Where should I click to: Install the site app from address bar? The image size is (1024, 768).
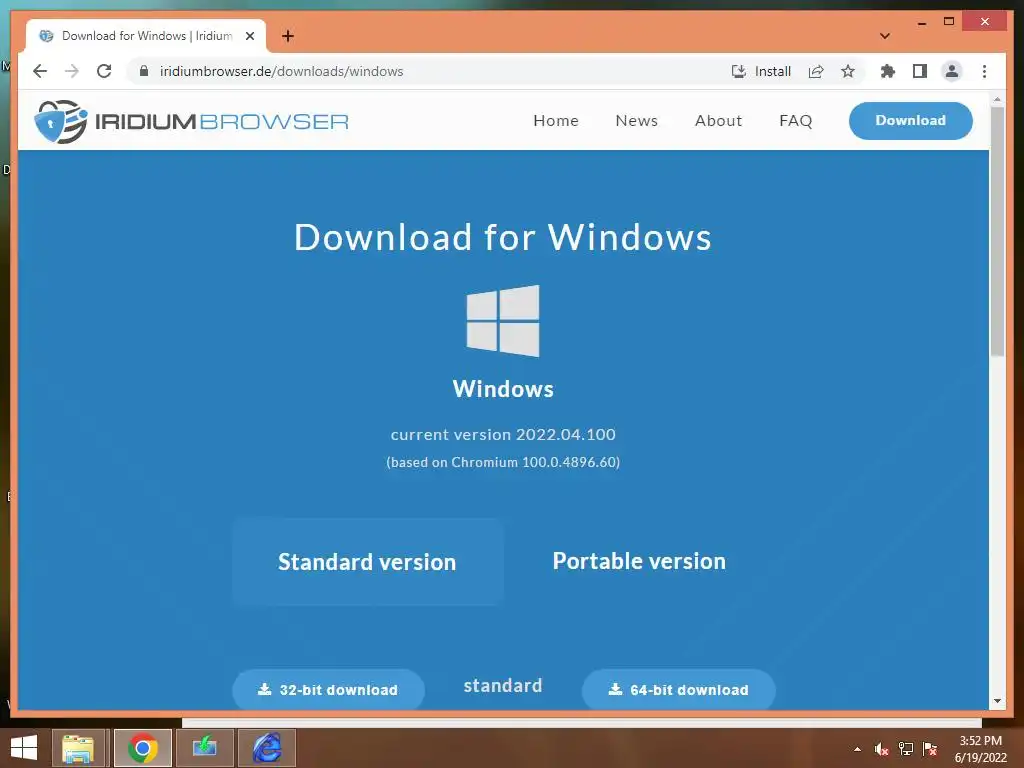coord(761,71)
